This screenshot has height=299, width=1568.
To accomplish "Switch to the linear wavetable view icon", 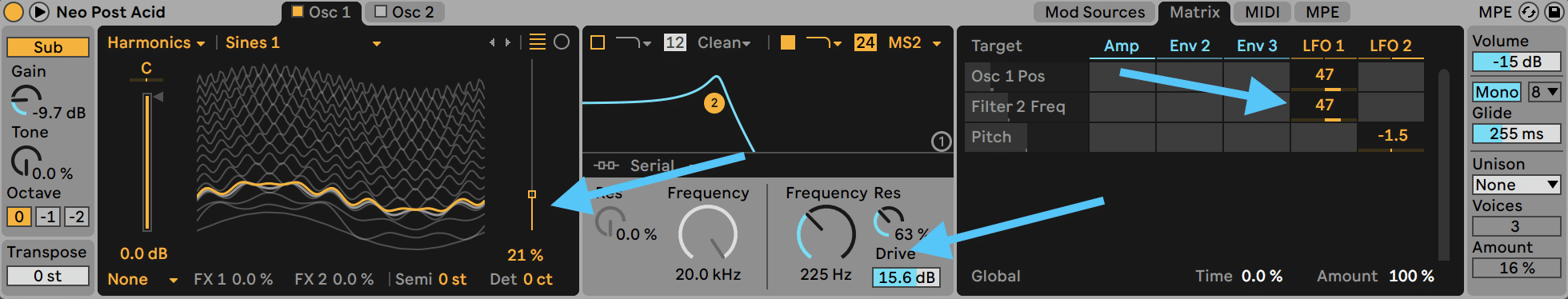I will coord(538,42).
